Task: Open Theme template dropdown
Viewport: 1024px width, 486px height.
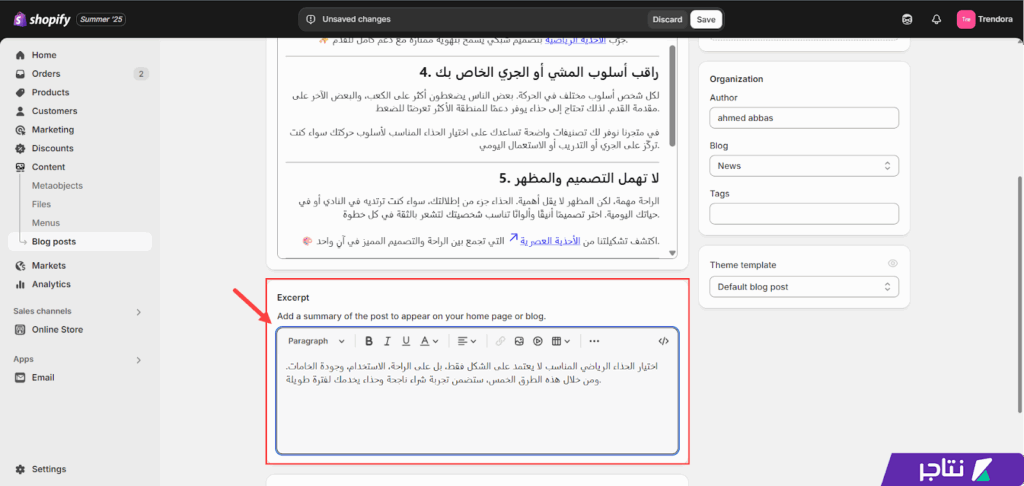Action: pyautogui.click(x=804, y=287)
